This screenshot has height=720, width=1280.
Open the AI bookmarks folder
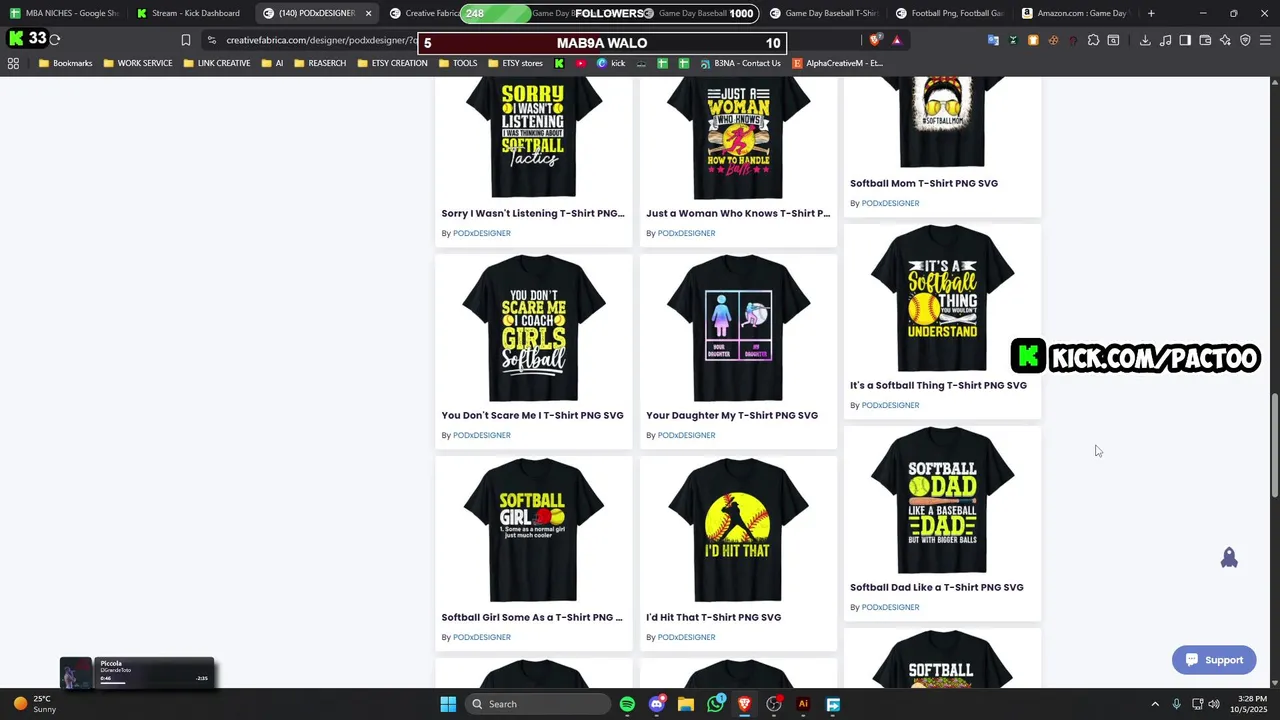pos(272,63)
